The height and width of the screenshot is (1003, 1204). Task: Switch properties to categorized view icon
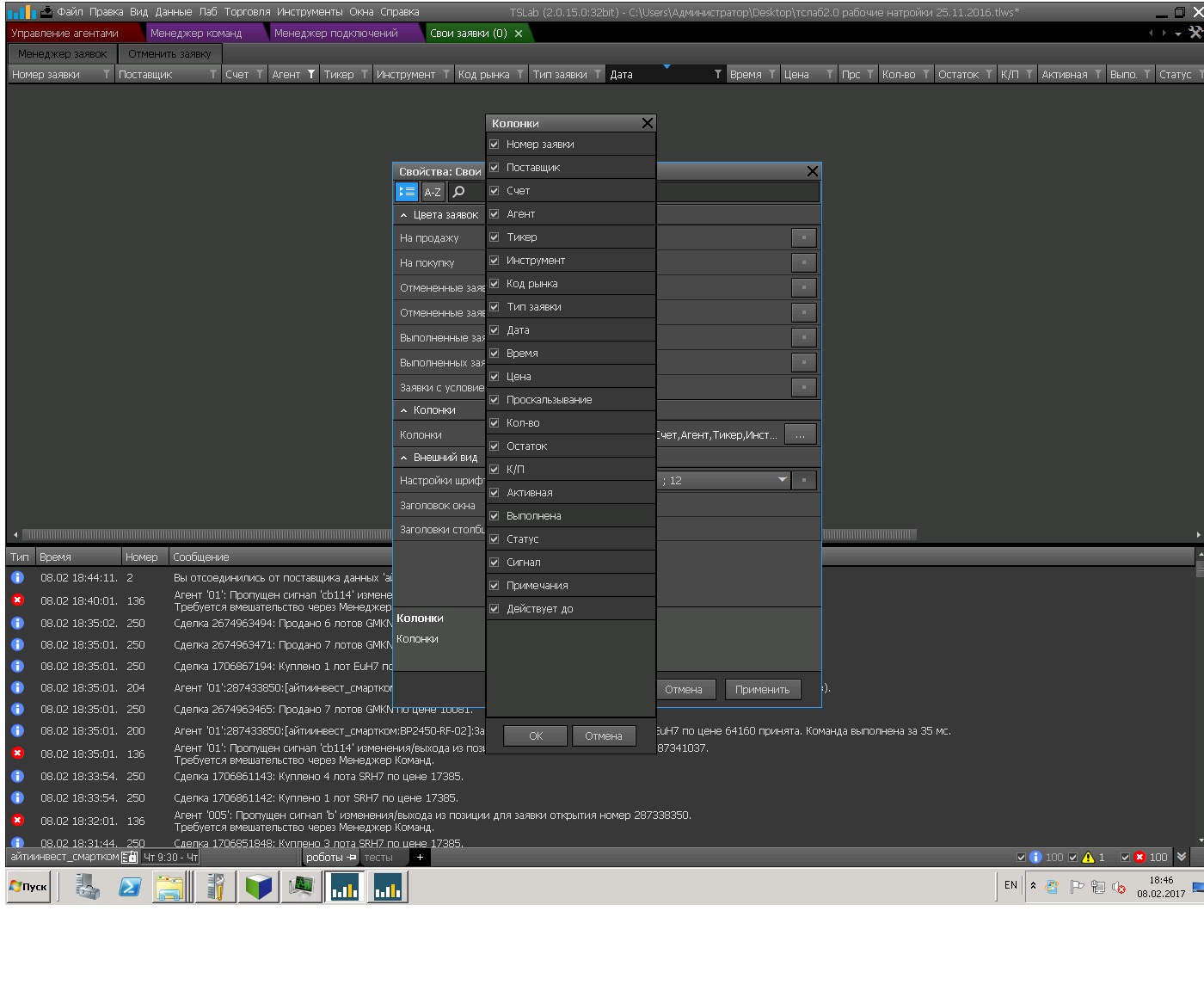407,192
